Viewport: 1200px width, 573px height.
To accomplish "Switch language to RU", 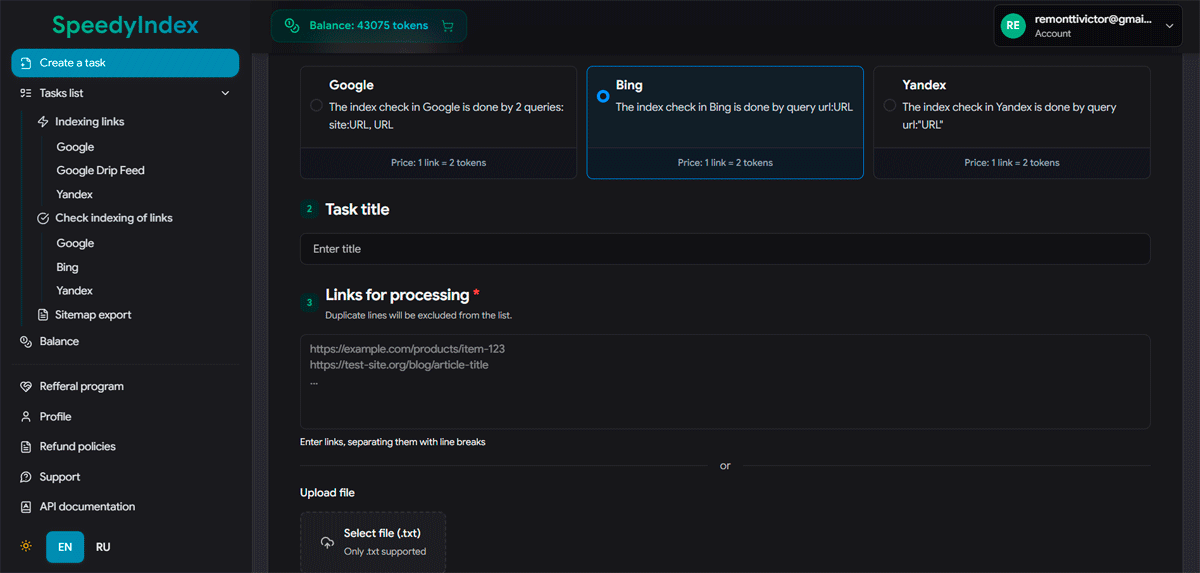I will [103, 547].
